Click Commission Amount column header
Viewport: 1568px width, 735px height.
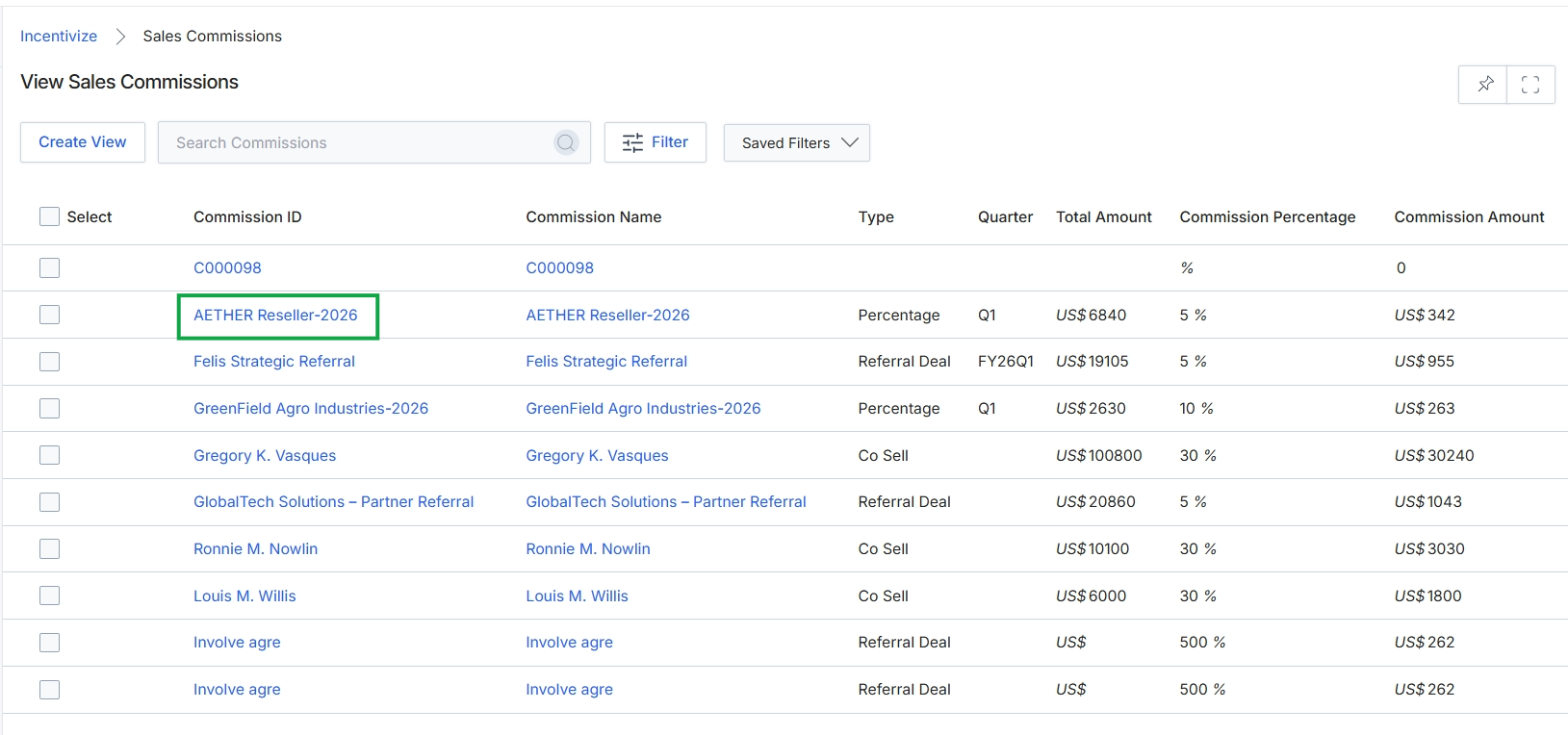tap(1469, 216)
